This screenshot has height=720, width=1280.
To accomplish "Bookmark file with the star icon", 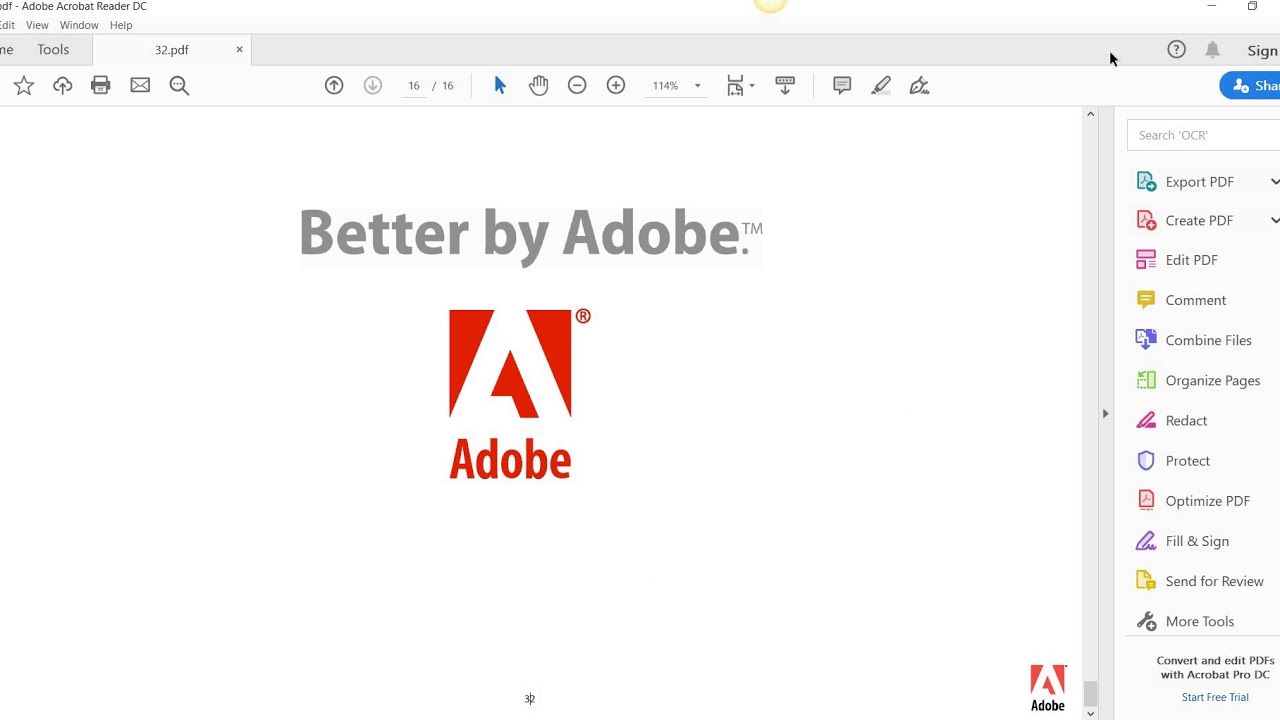I will [x=24, y=86].
